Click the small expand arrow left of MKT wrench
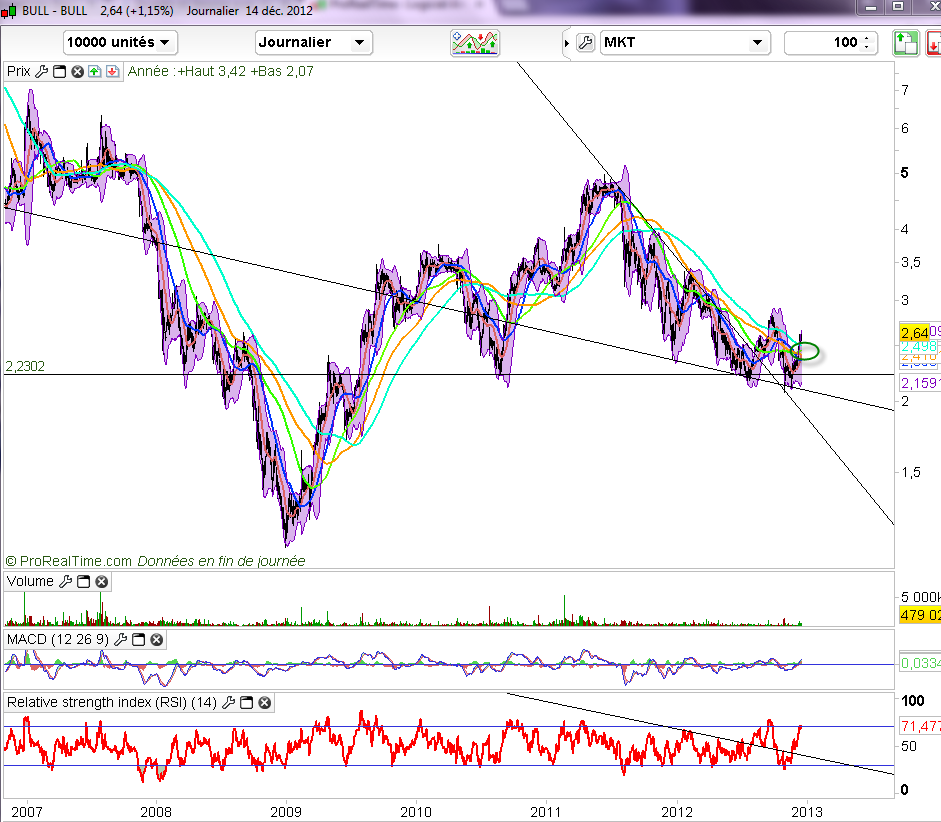 coord(567,43)
